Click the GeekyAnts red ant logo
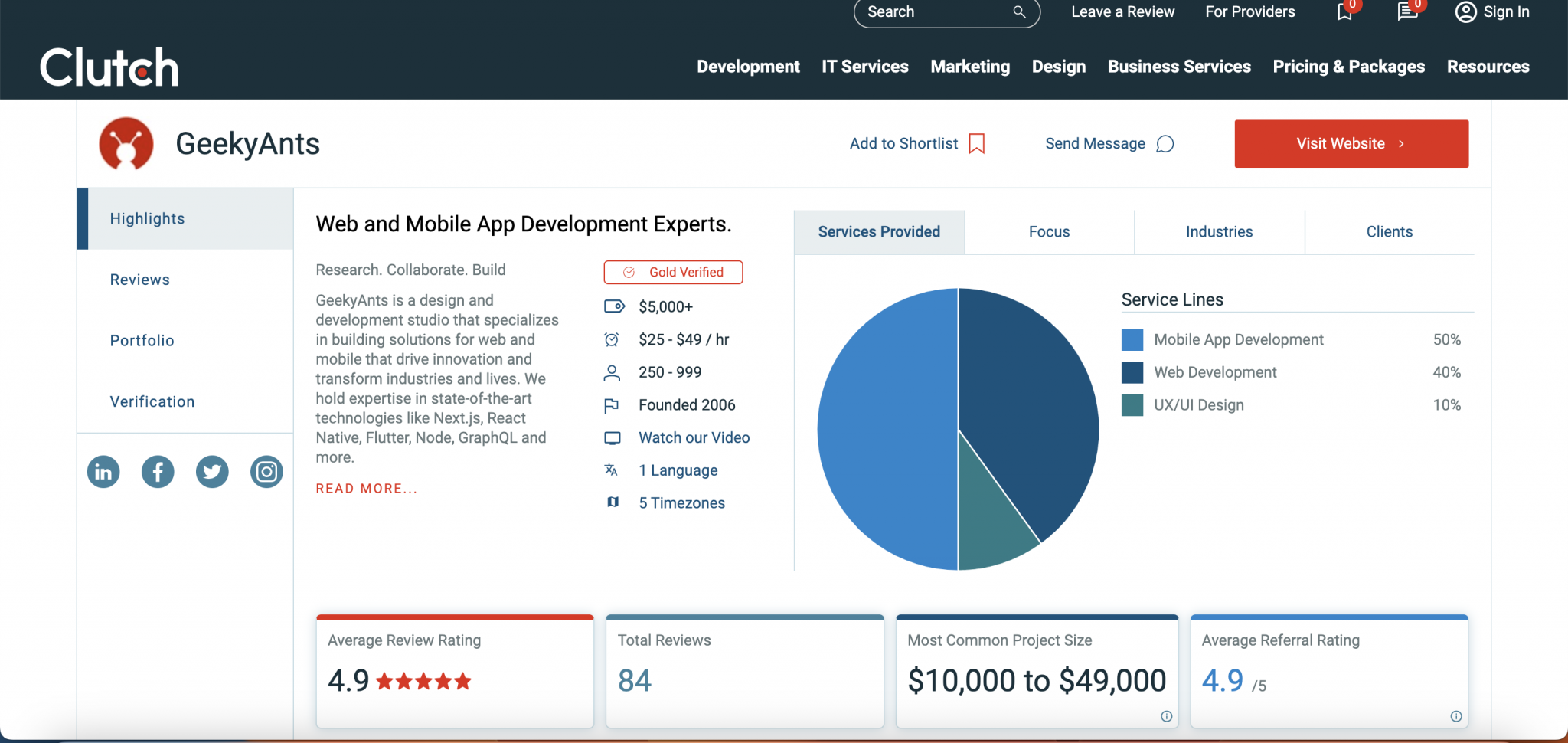Screen dimensions: 1568x743 [x=126, y=143]
